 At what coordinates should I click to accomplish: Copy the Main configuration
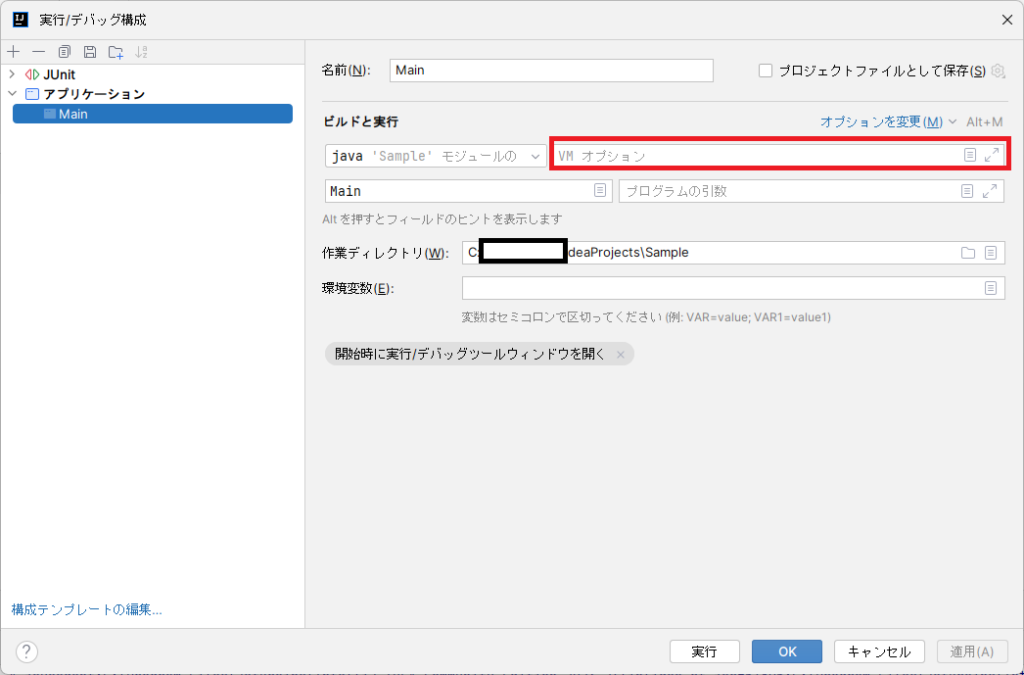[64, 52]
